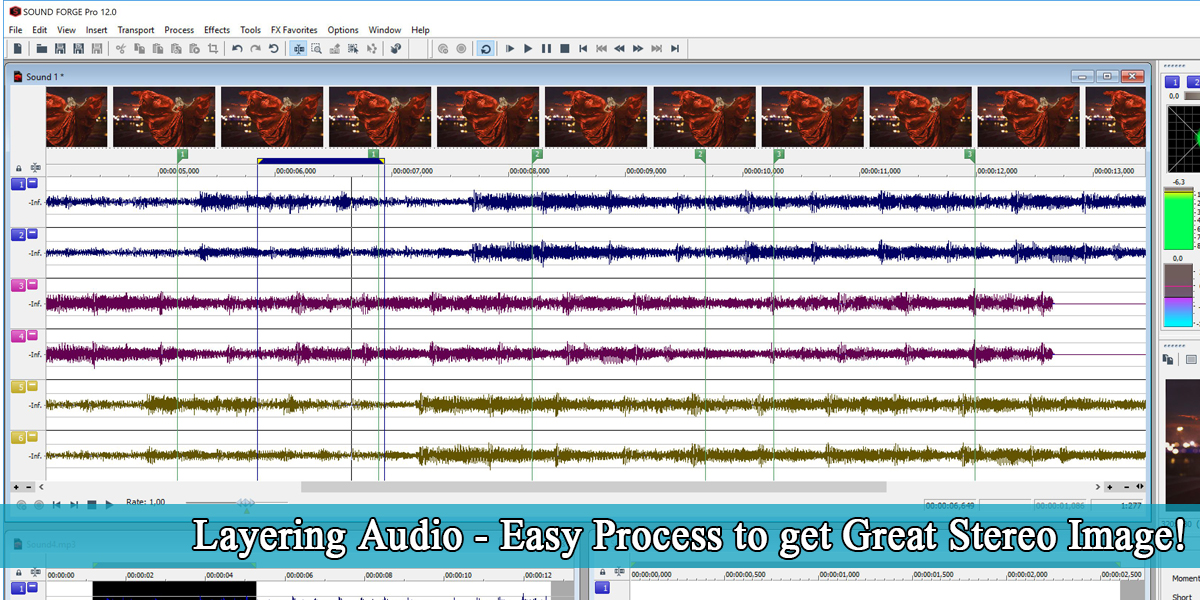The width and height of the screenshot is (1200, 600).
Task: Open the FX Favorites menu
Action: [x=293, y=29]
